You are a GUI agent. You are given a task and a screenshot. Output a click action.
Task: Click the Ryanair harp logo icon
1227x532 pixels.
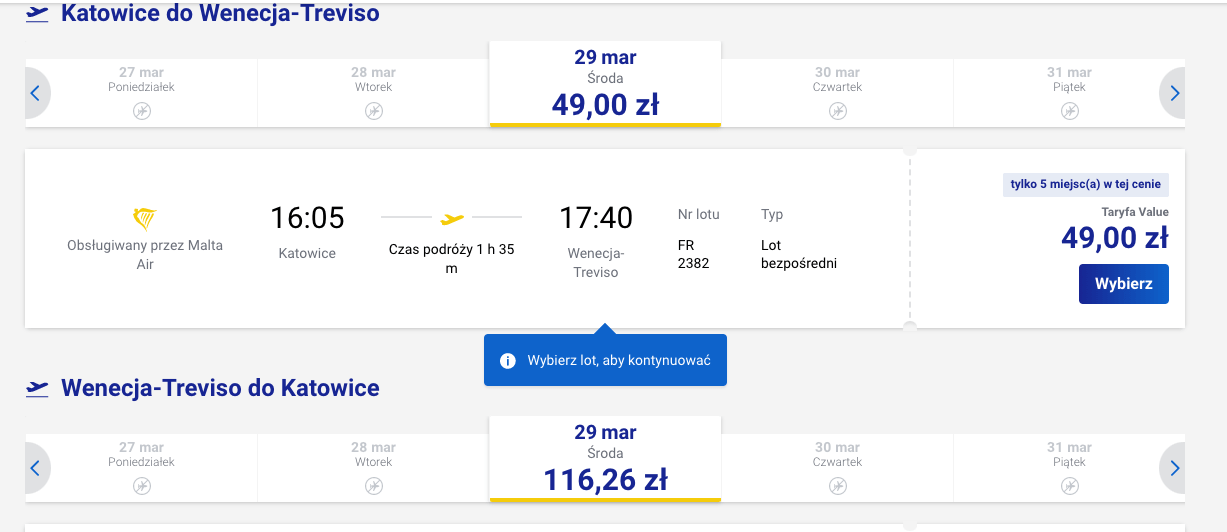pos(145,219)
